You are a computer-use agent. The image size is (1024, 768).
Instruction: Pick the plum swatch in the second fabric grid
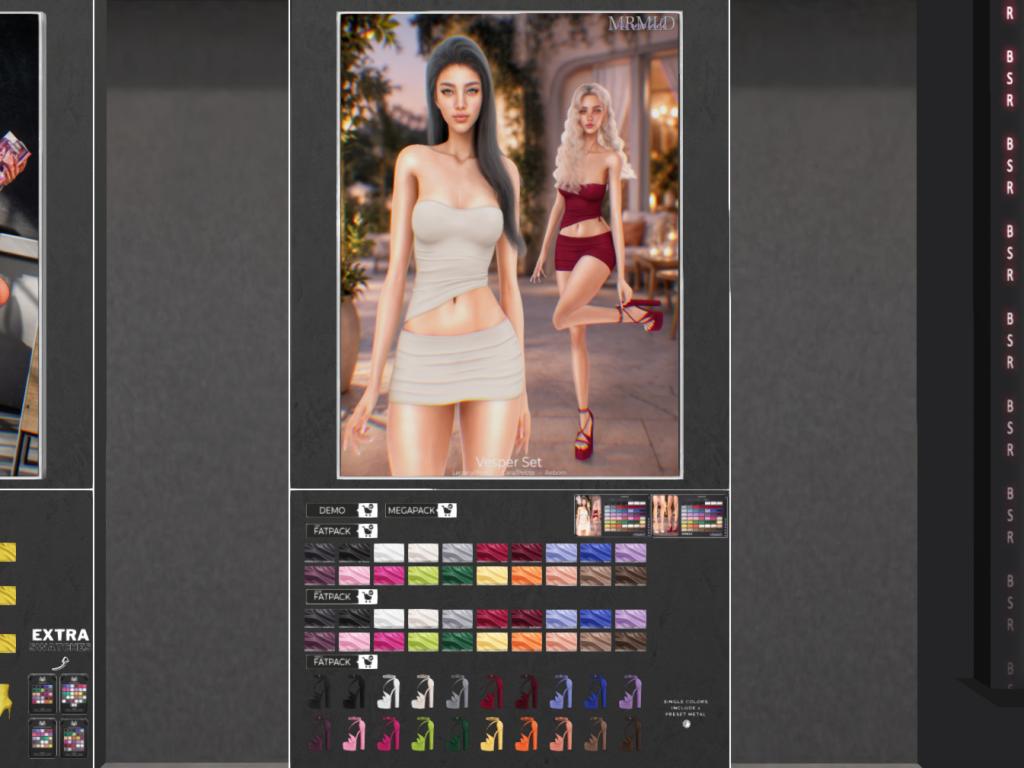coord(319,641)
